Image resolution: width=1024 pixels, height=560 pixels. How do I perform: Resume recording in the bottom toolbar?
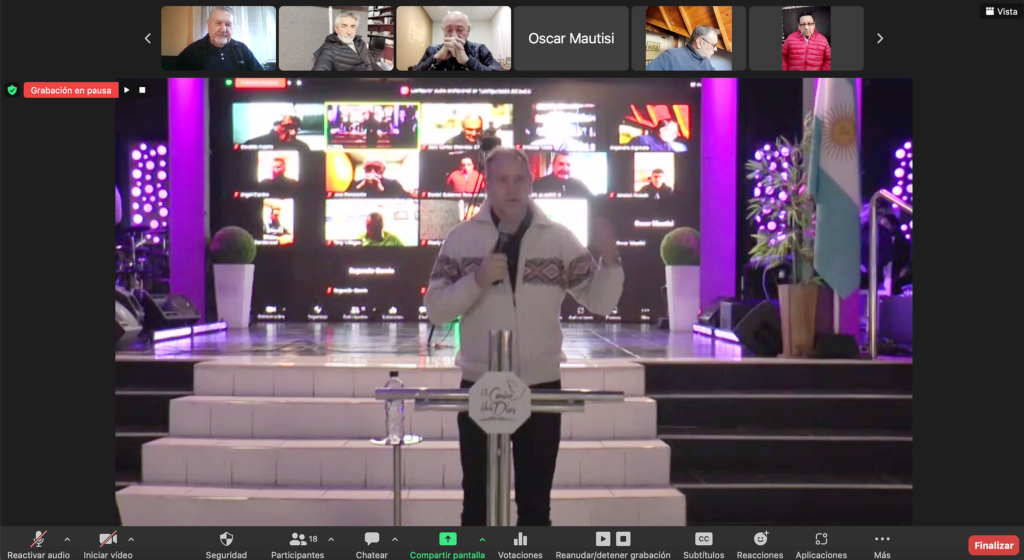coord(603,539)
